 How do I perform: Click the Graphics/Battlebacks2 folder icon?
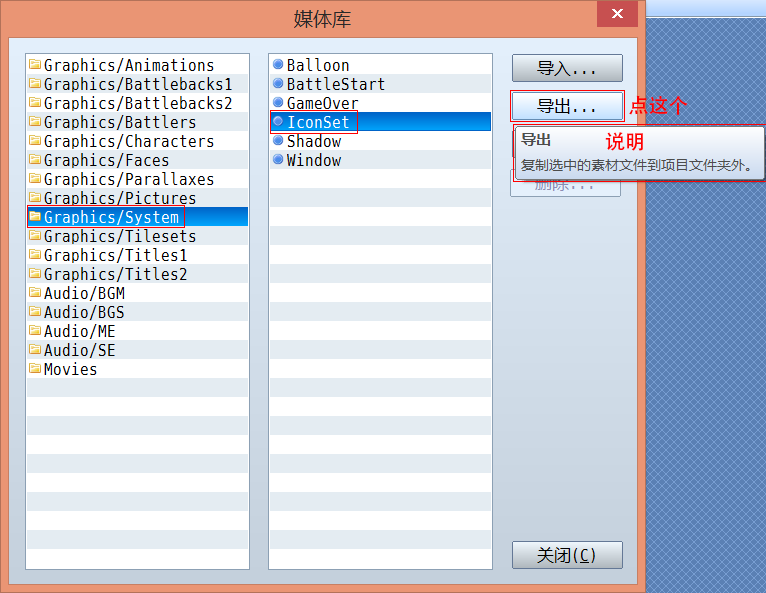tap(35, 103)
